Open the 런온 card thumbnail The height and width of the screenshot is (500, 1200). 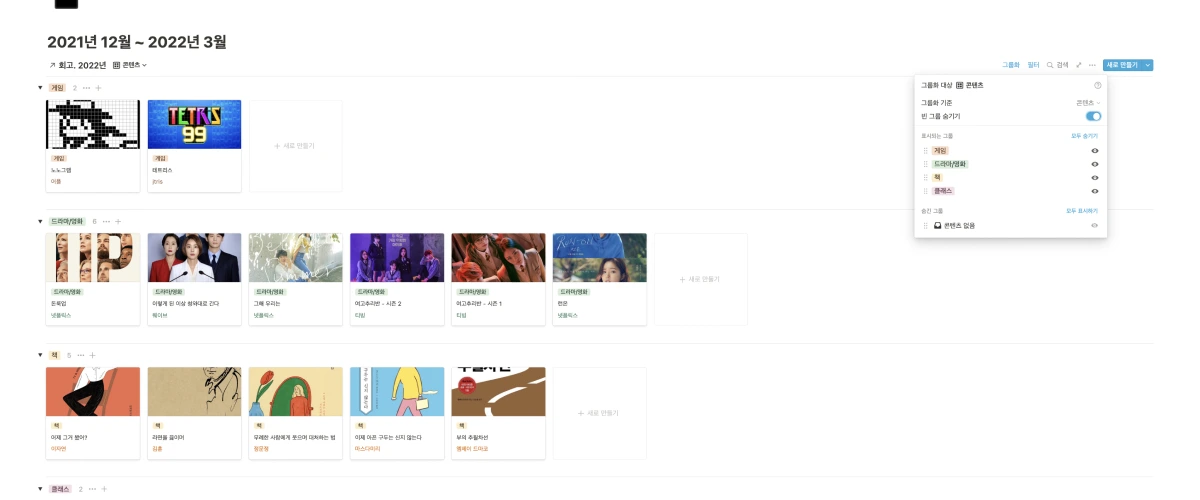[599, 258]
